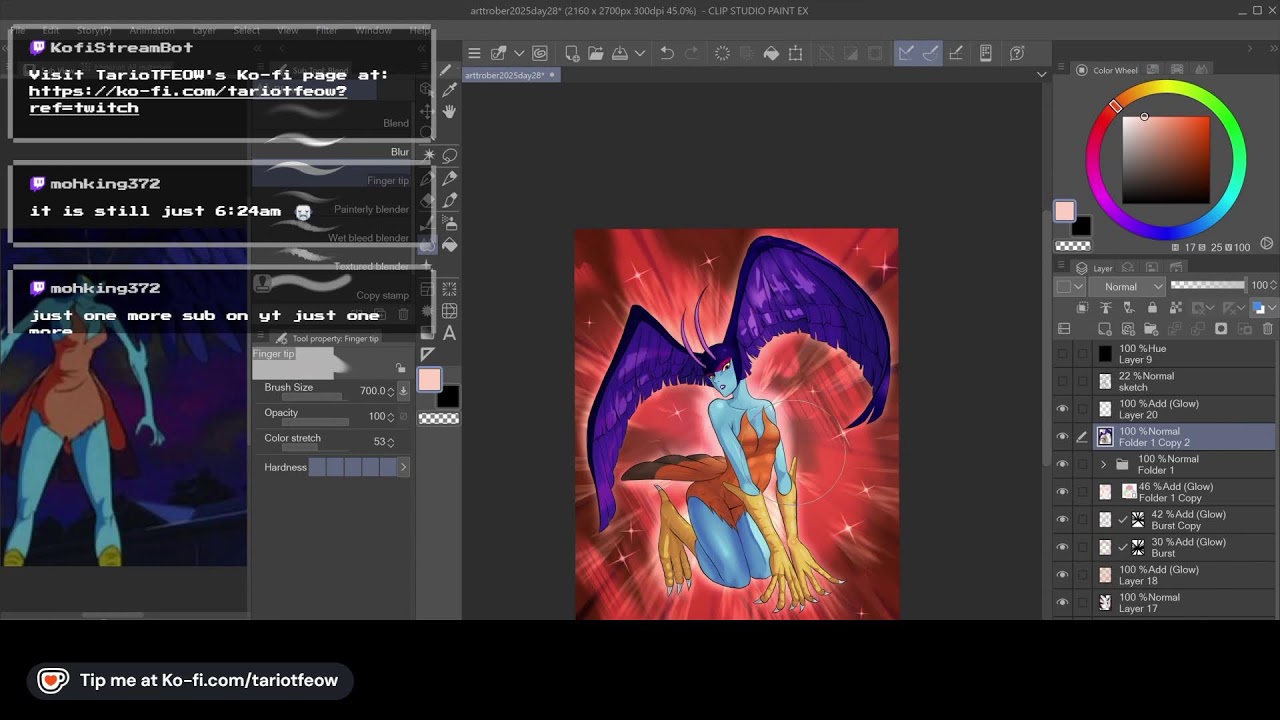This screenshot has width=1280, height=720.
Task: Open the quick-access dropdown arrow beside CLIP STUDIO icon
Action: point(519,53)
